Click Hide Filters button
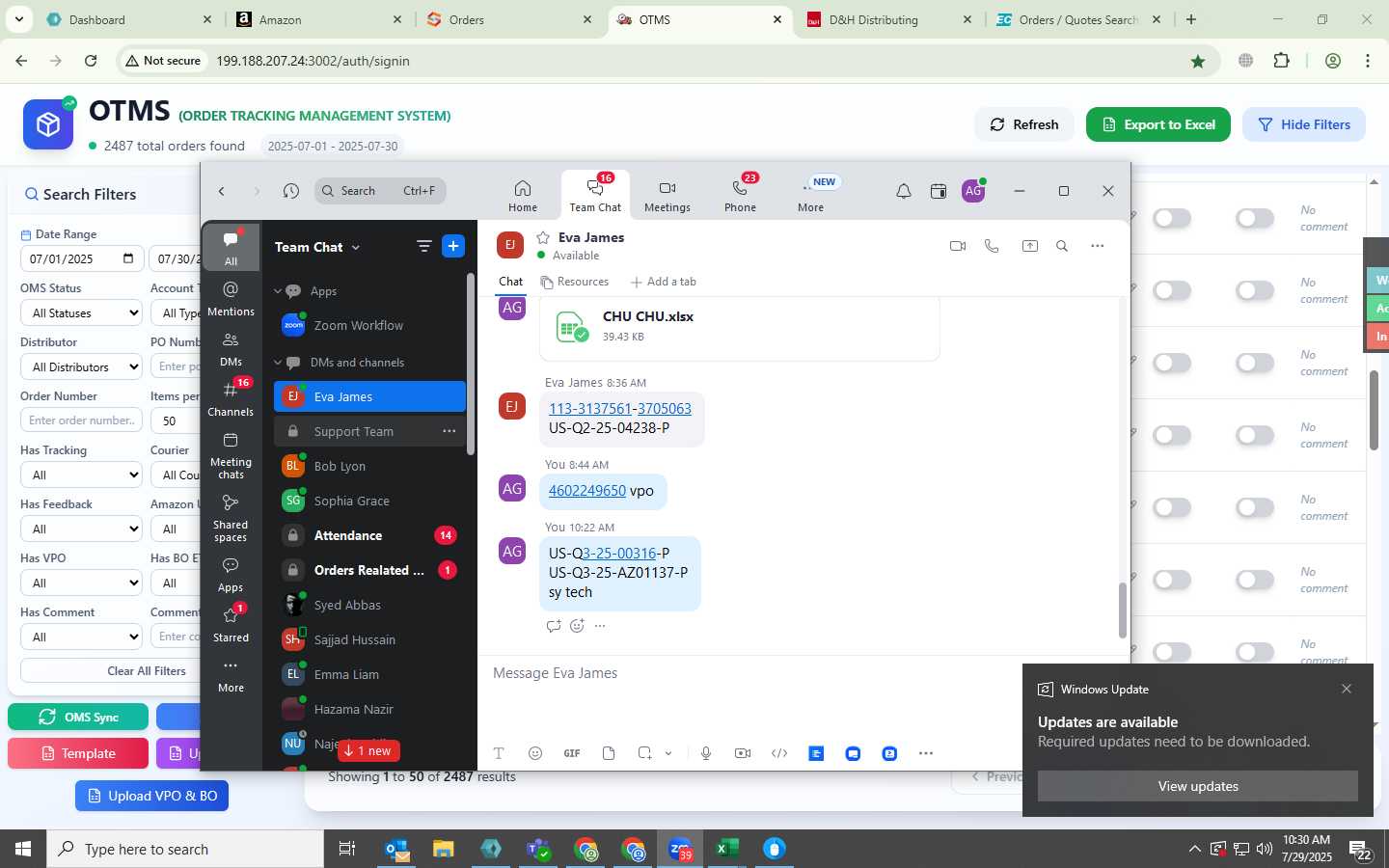1389x868 pixels. pos(1304,124)
